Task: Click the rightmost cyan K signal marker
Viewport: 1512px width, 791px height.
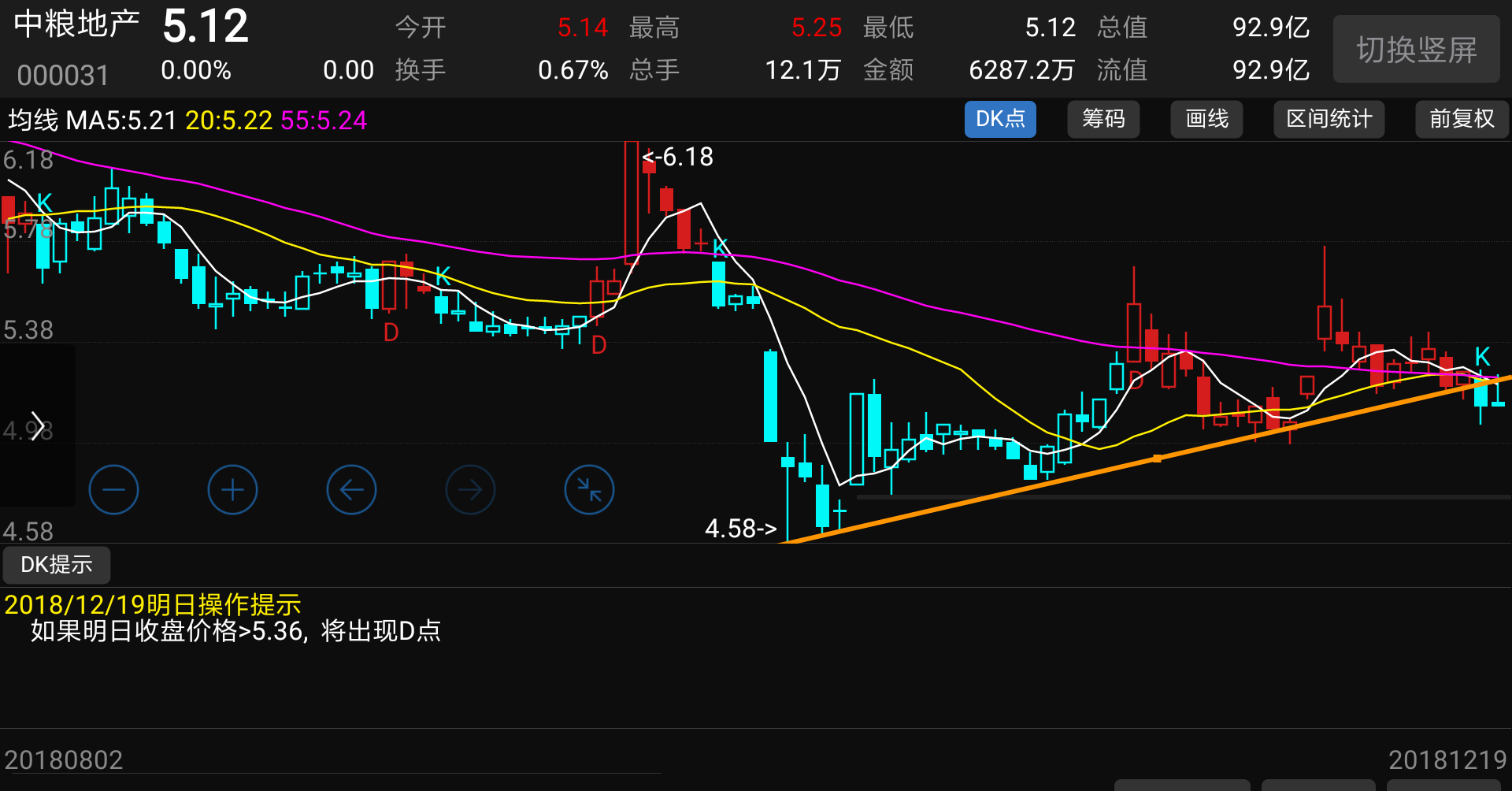Action: click(1482, 356)
